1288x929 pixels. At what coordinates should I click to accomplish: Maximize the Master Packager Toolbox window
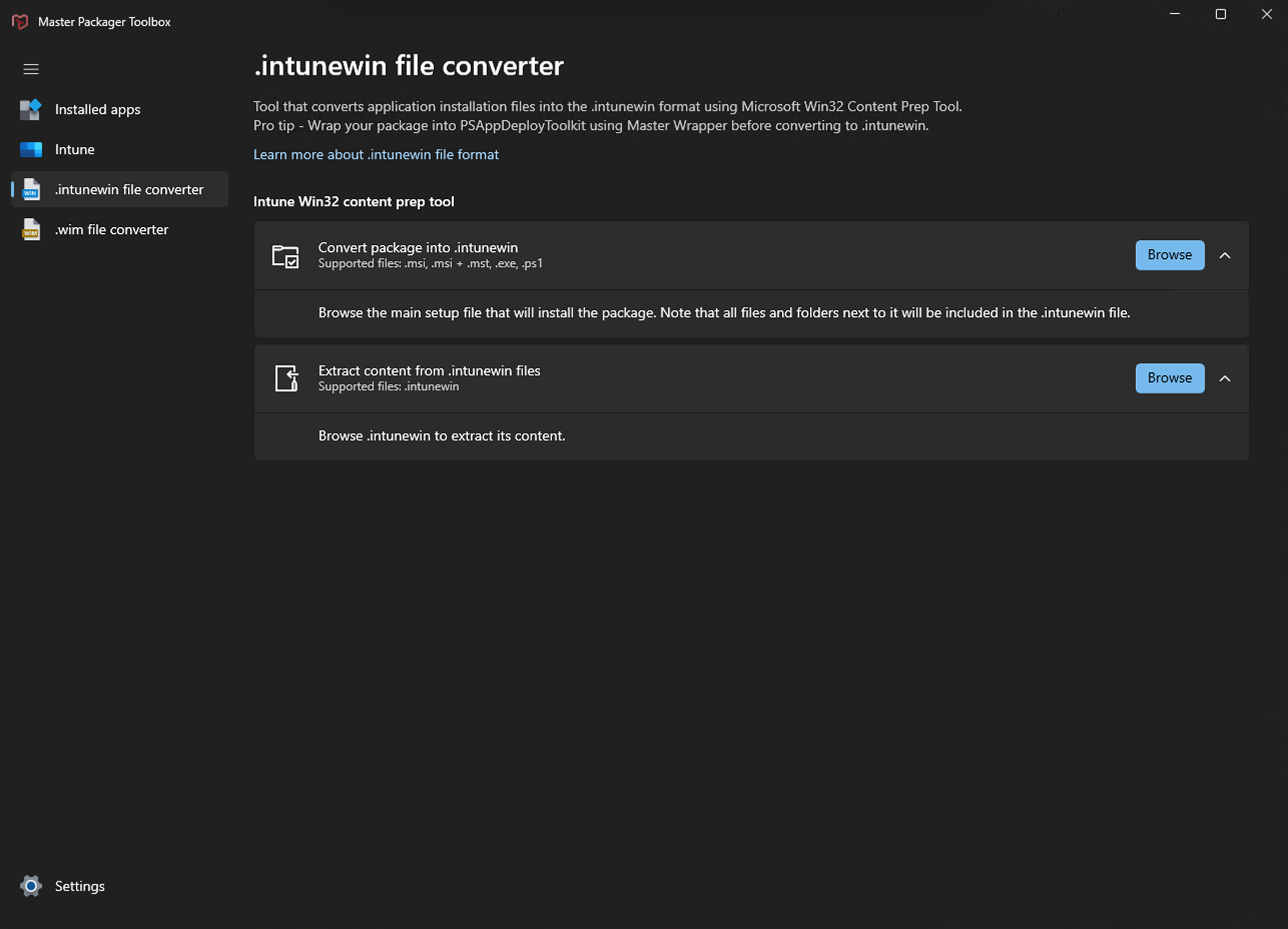tap(1220, 14)
